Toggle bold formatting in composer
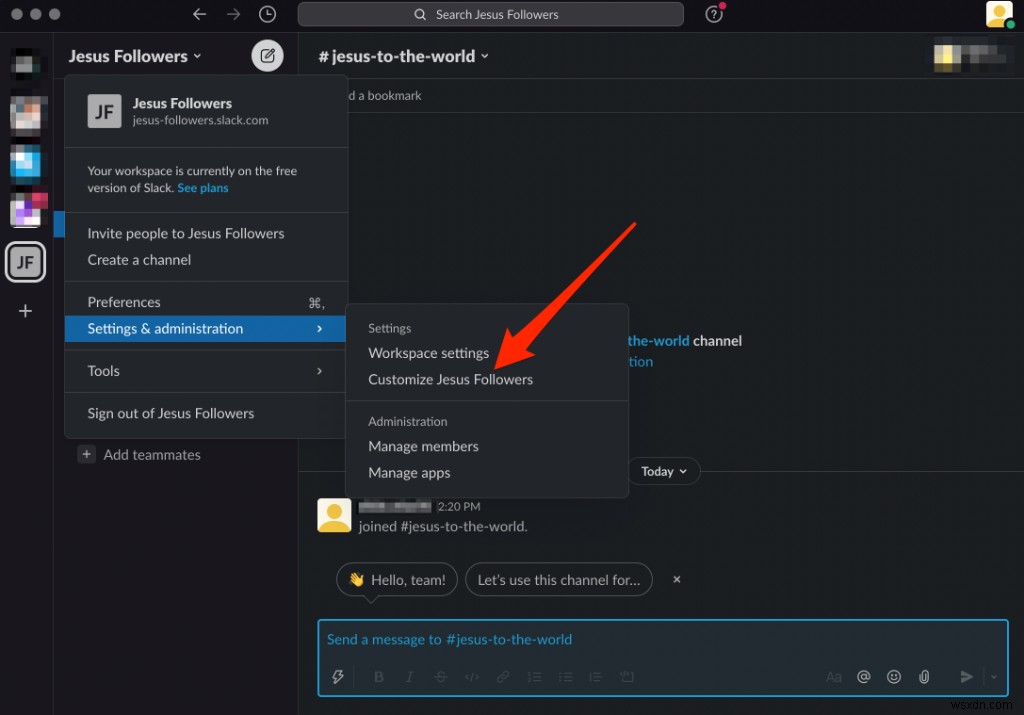Viewport: 1024px width, 715px height. (x=379, y=677)
